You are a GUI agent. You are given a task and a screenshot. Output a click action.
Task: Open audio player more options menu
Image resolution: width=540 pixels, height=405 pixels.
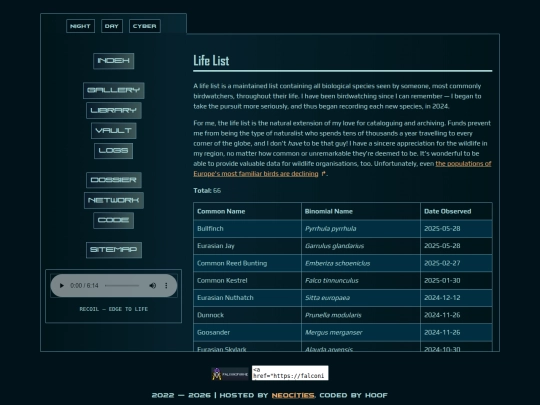pyautogui.click(x=166, y=285)
